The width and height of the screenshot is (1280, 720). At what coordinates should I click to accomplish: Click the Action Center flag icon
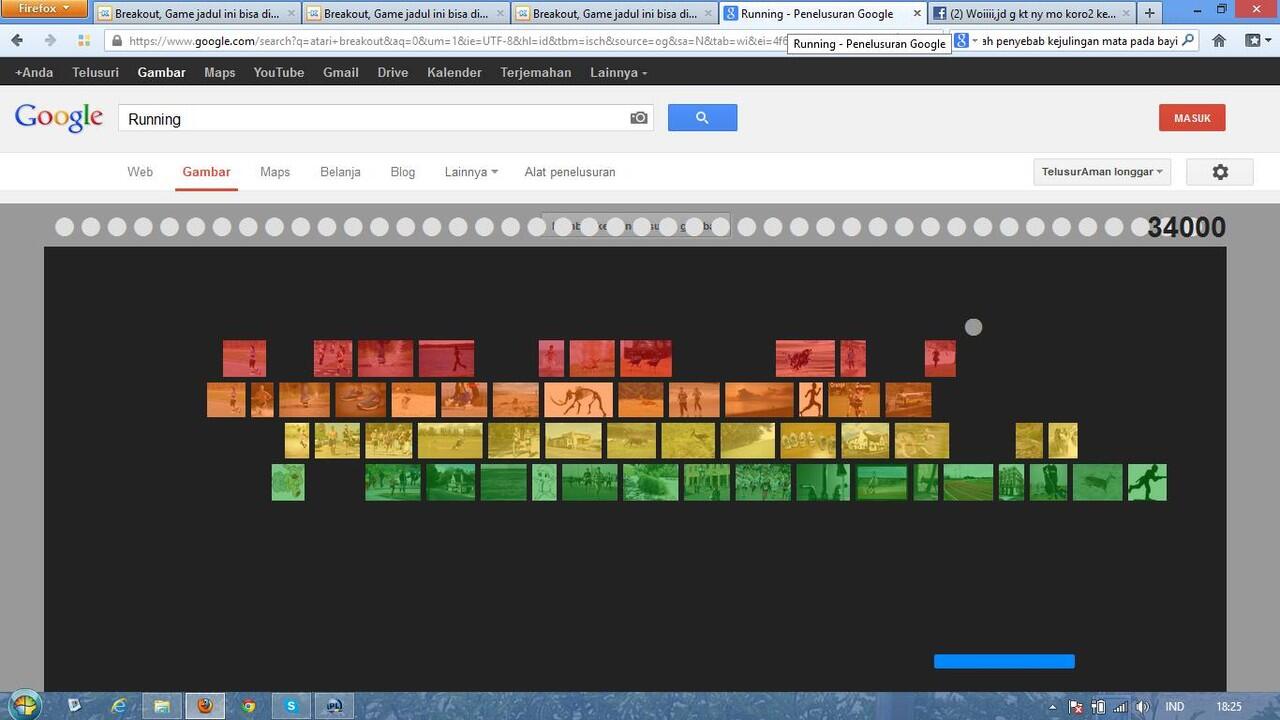(x=1076, y=707)
